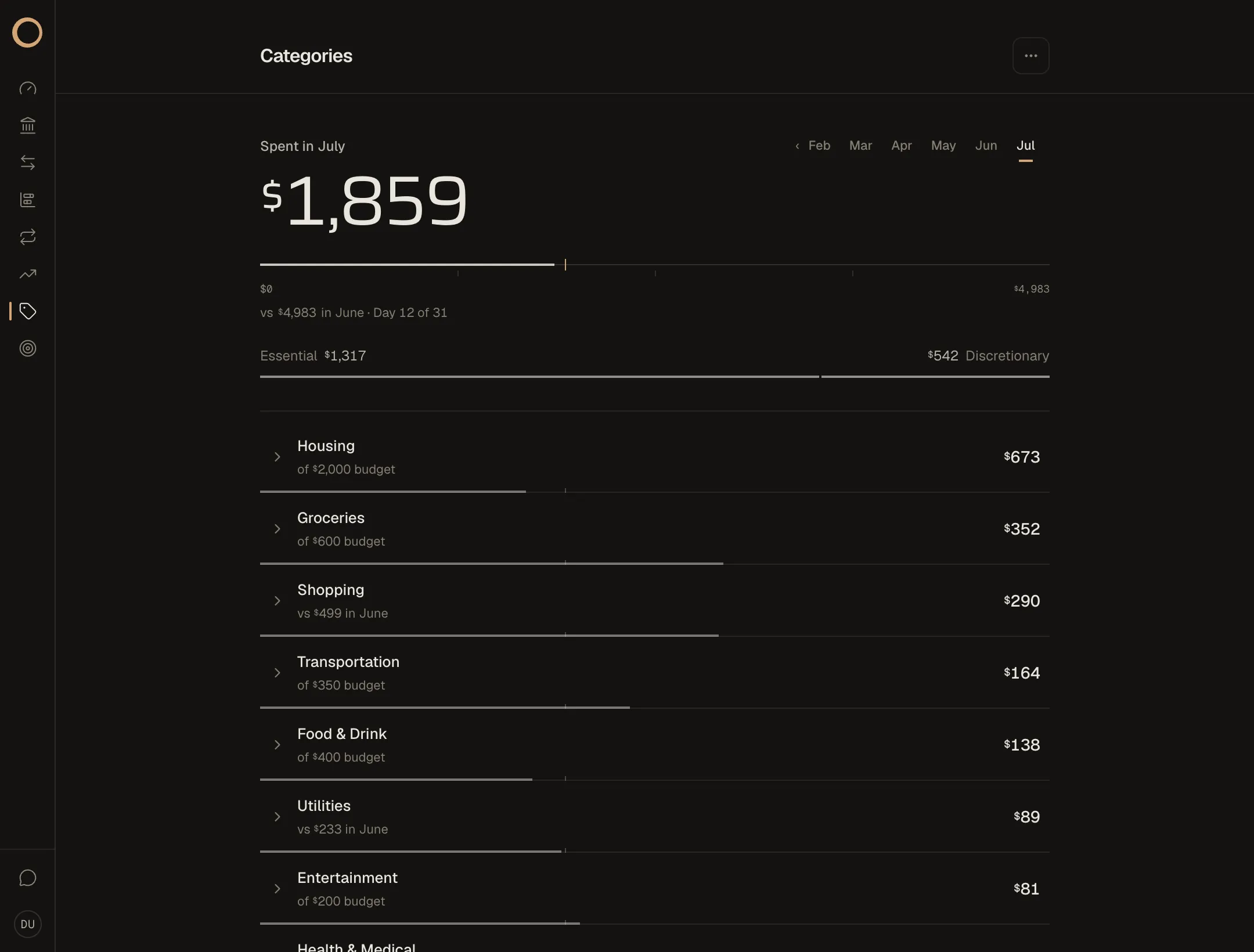The width and height of the screenshot is (1254, 952).
Task: Switch to the Apr month tab
Action: pos(902,146)
